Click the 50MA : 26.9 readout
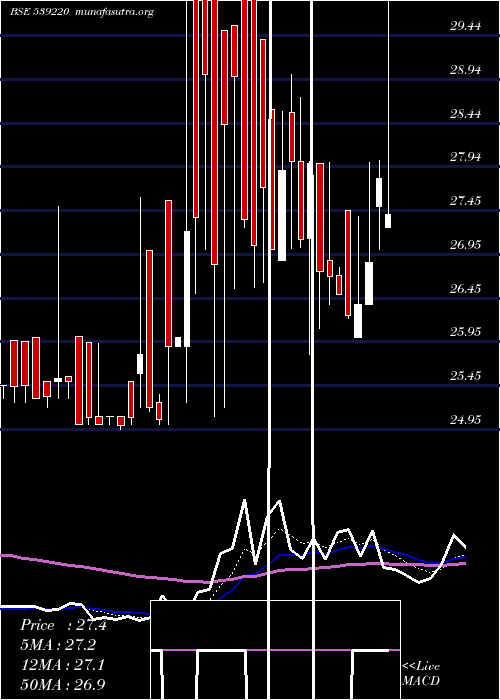Screen dimensions: 500x700 63,684
